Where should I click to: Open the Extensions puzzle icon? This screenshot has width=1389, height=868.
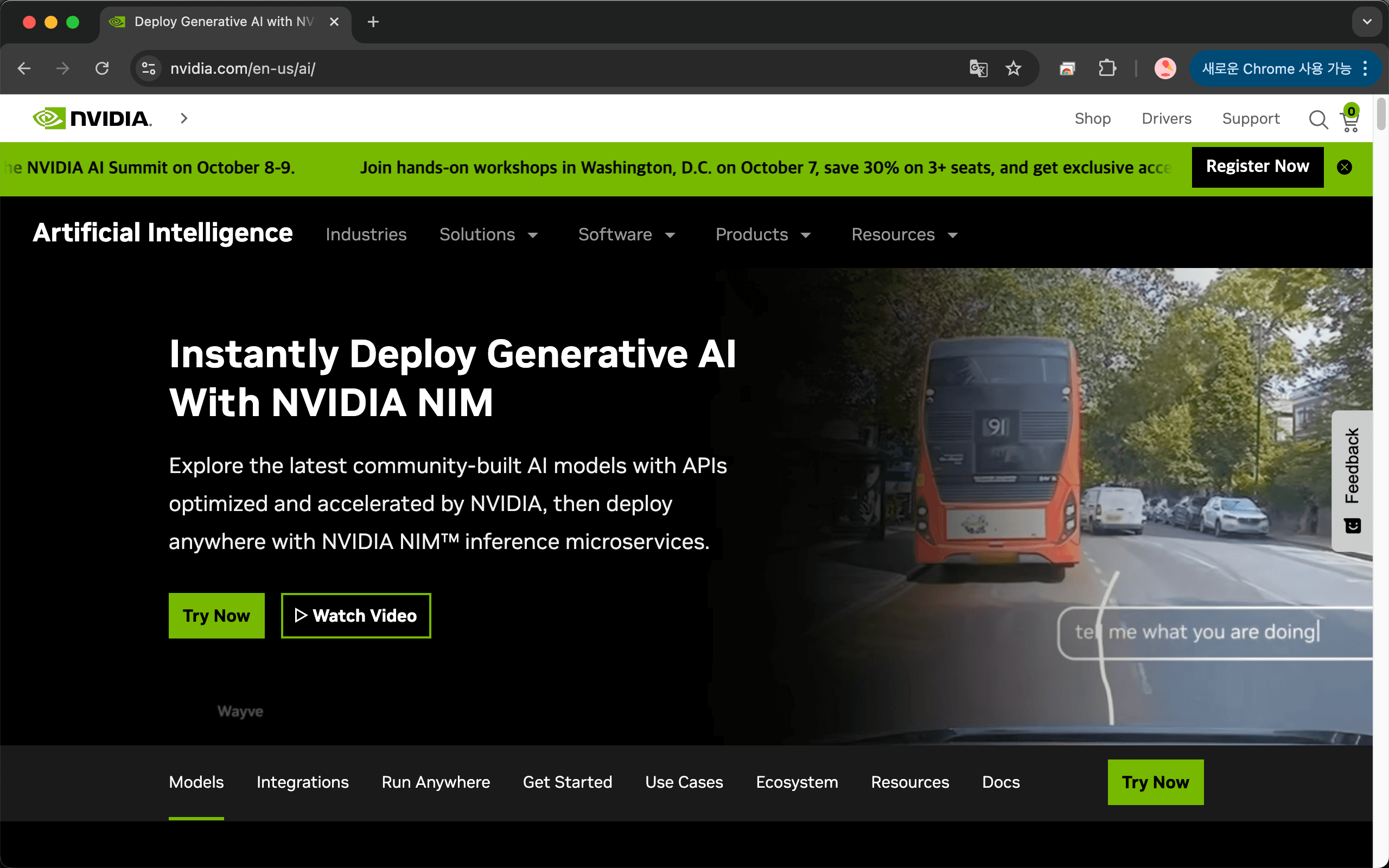(1107, 68)
